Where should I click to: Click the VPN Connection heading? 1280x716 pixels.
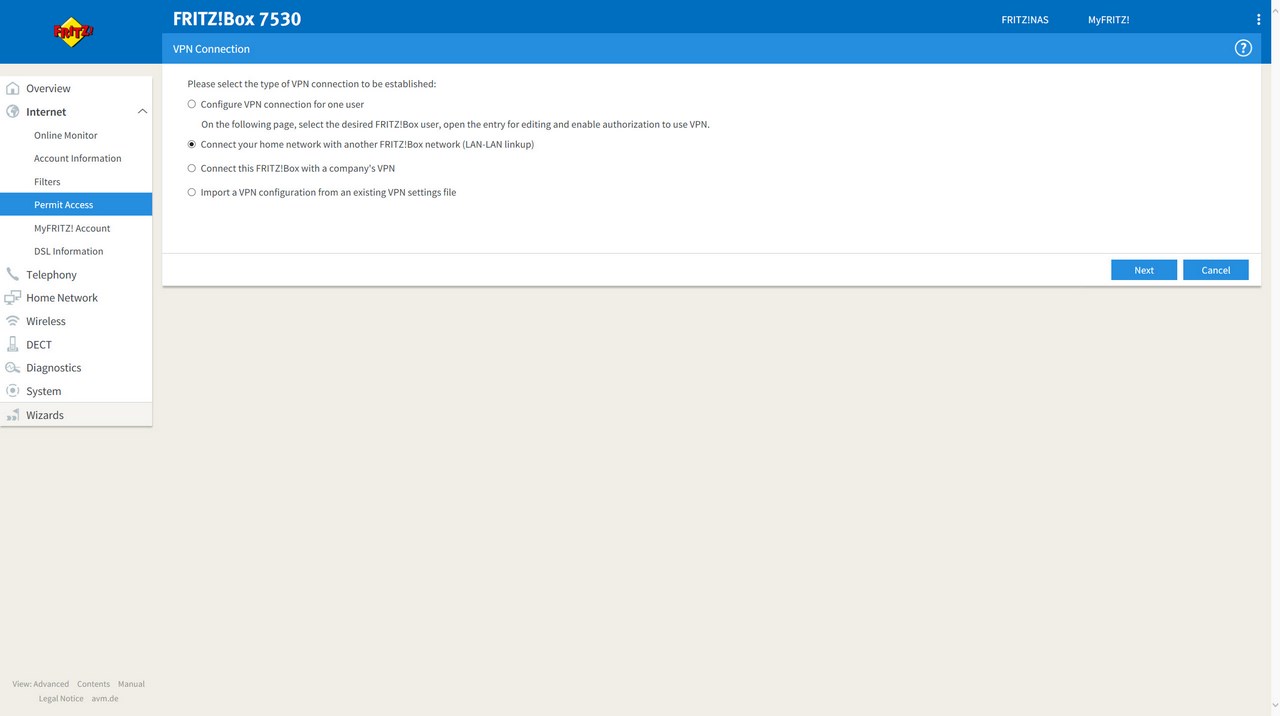tap(211, 49)
